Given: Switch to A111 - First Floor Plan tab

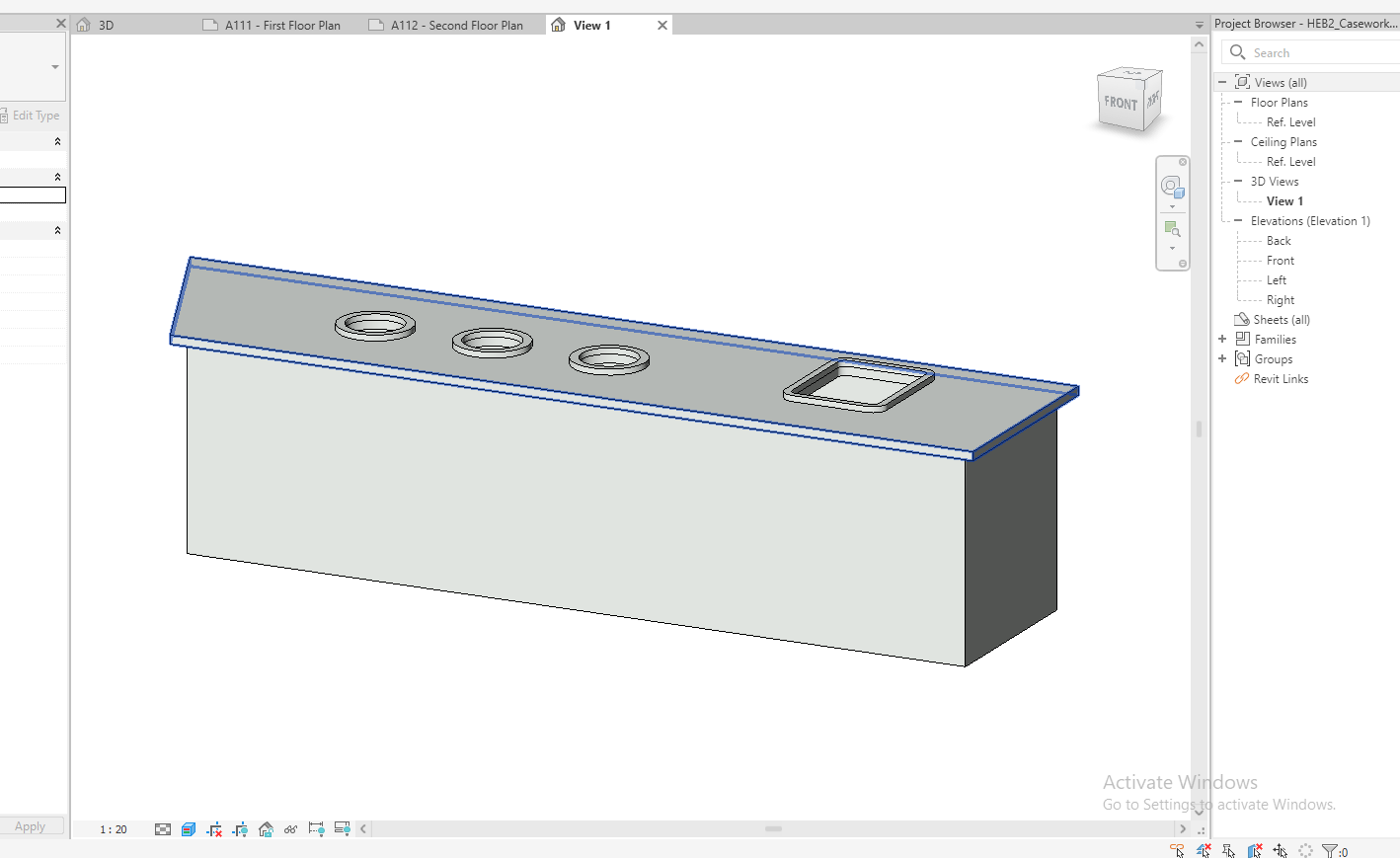Looking at the screenshot, I should click(282, 26).
